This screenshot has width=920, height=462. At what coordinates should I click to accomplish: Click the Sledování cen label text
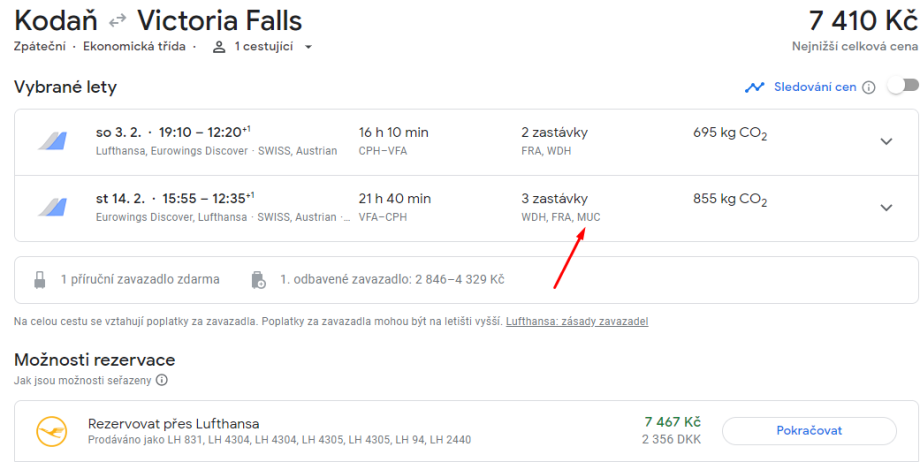point(814,87)
